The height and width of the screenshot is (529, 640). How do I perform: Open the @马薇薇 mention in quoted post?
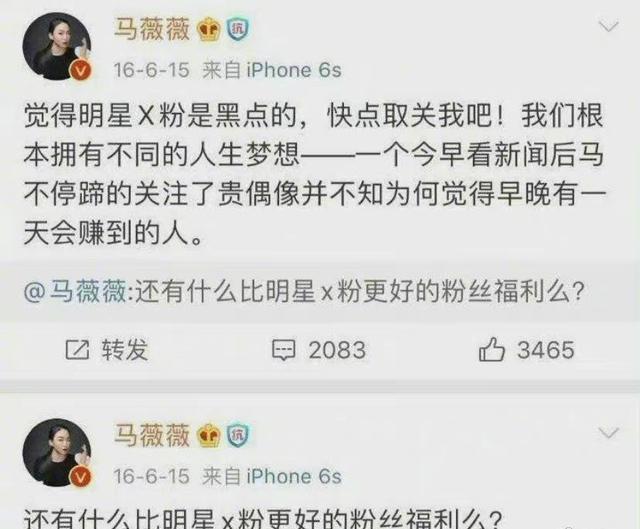coord(75,292)
